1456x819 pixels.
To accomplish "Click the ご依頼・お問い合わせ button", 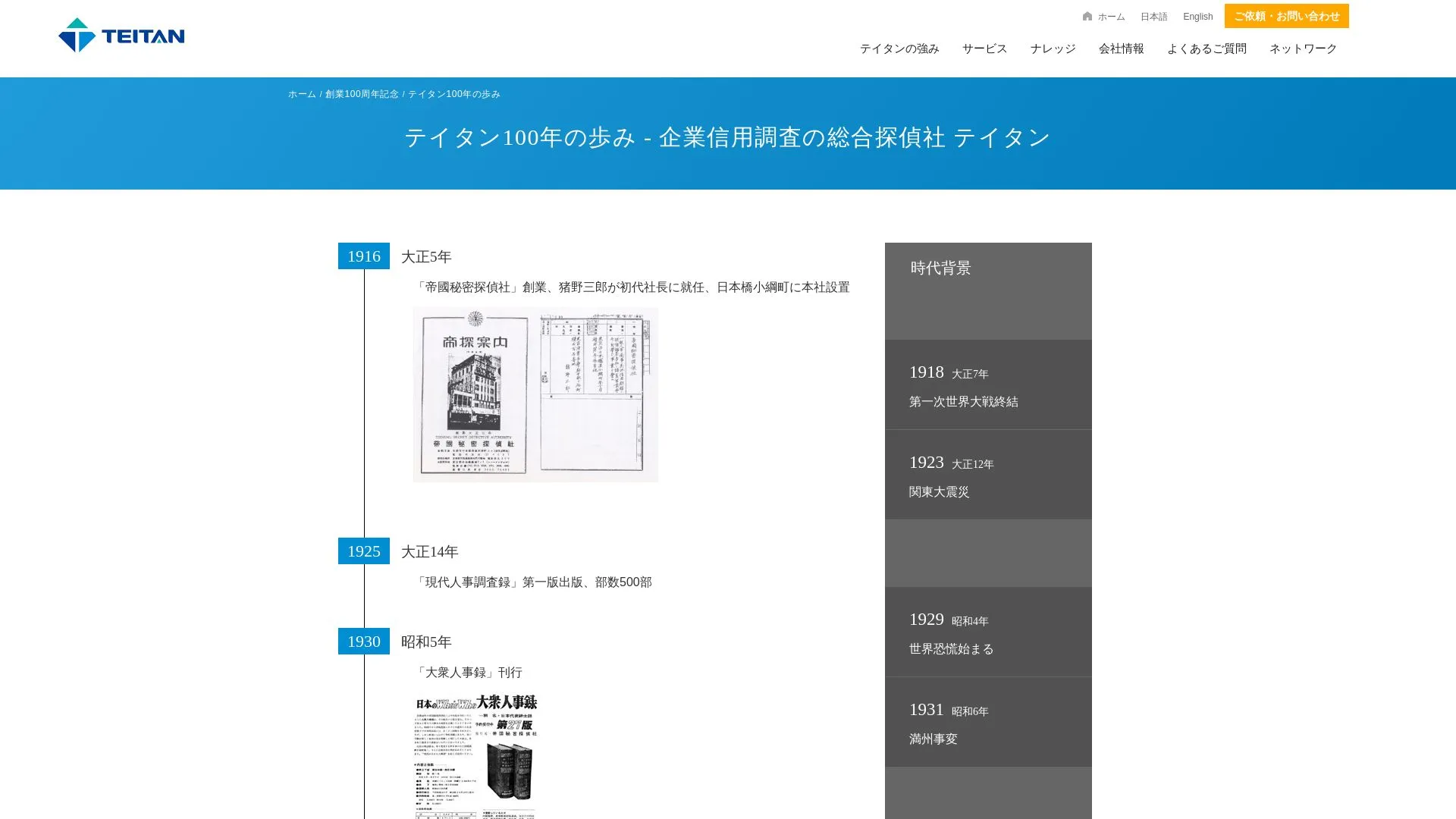I will coord(1286,16).
